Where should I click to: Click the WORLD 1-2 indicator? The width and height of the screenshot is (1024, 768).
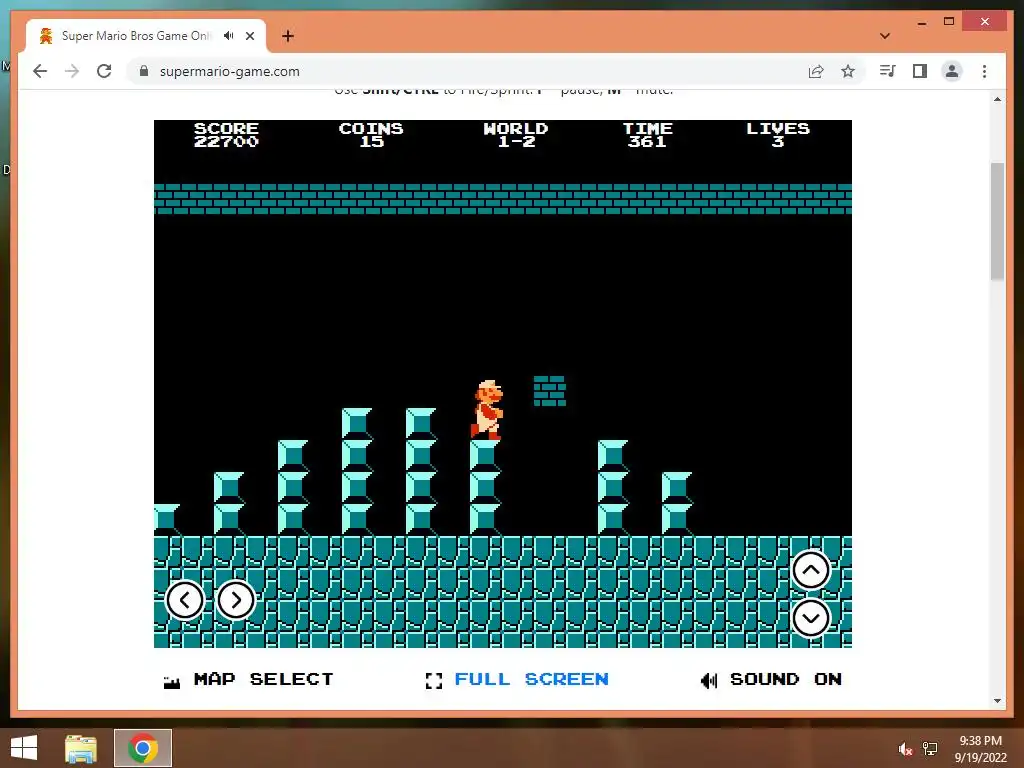coord(516,135)
